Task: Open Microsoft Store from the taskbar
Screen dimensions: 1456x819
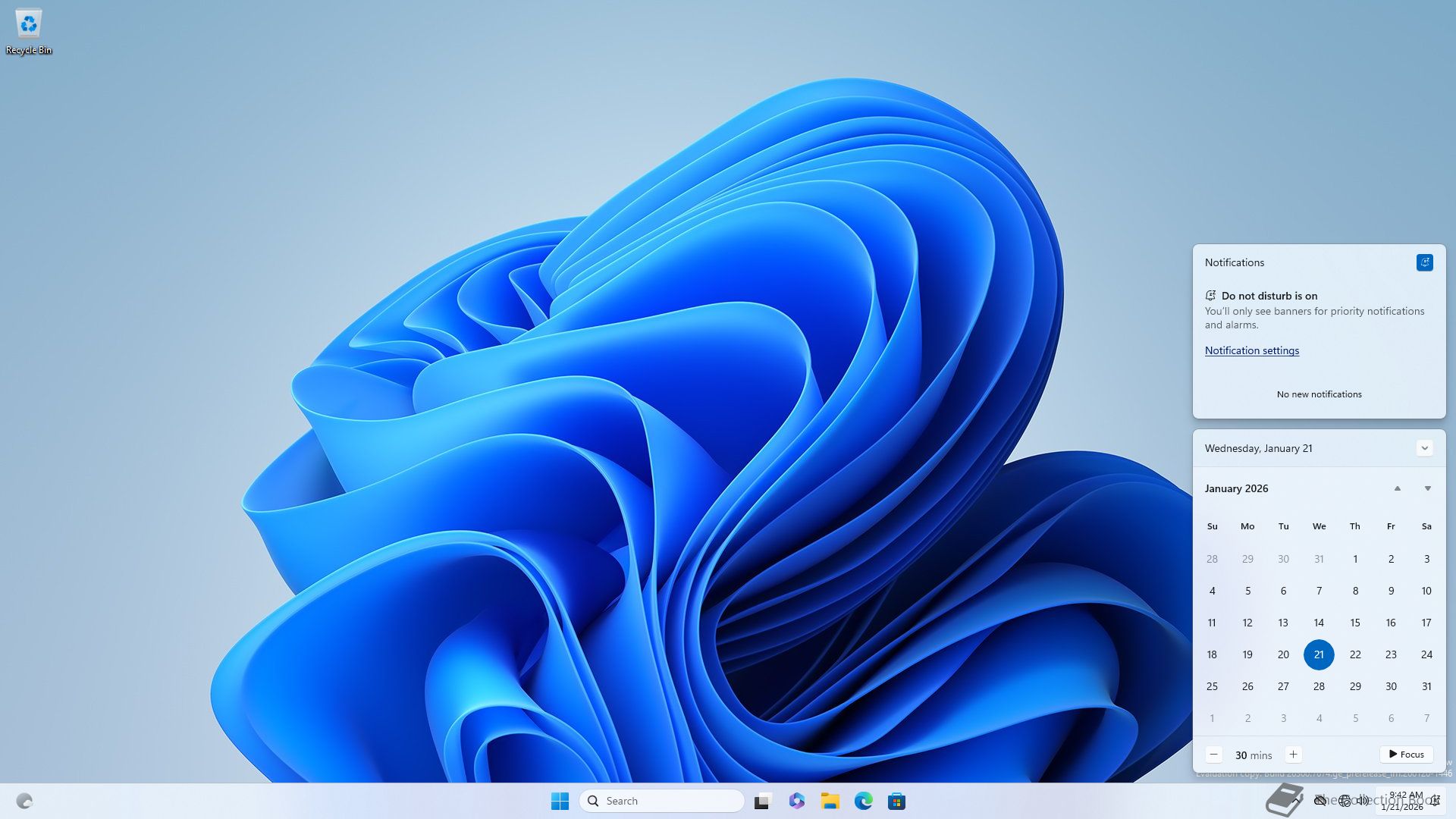Action: (896, 801)
